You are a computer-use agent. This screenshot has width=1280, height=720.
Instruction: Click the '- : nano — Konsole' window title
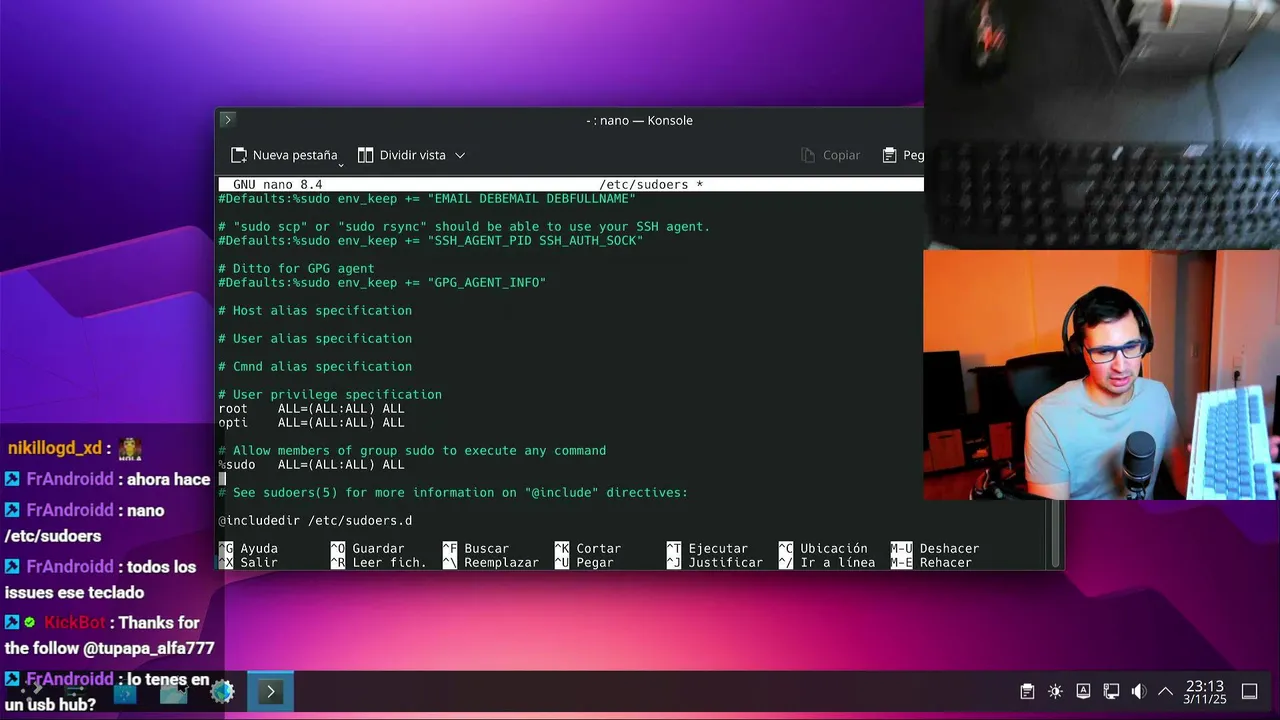(639, 120)
